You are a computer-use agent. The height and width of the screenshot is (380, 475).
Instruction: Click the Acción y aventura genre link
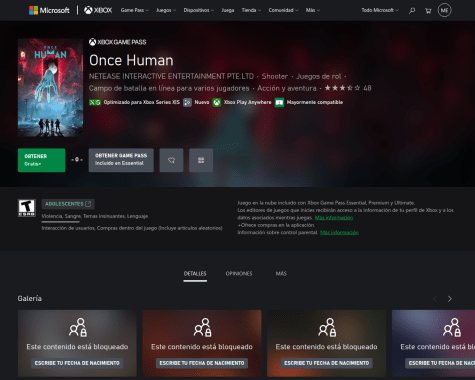tap(287, 88)
